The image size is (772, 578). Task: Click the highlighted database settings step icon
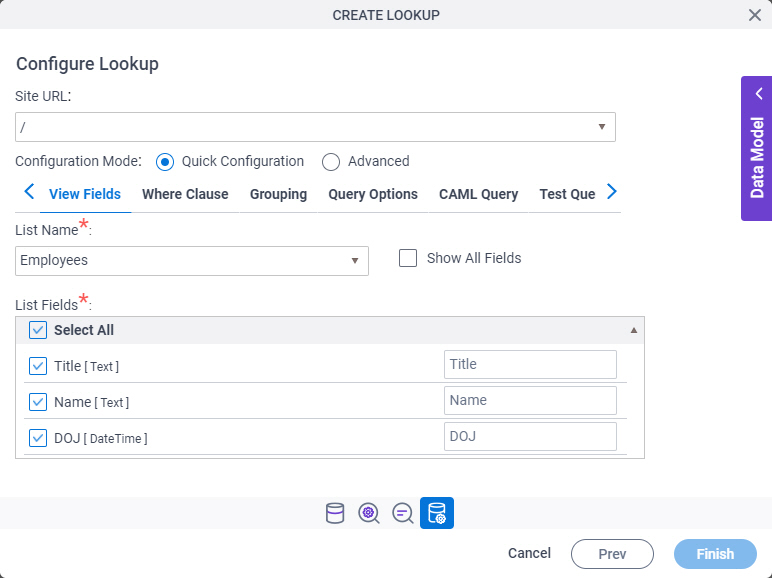tap(437, 513)
